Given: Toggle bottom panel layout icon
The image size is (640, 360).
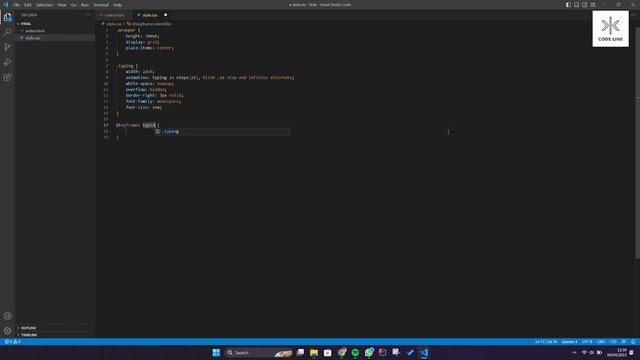Looking at the screenshot, I should pos(576,4).
